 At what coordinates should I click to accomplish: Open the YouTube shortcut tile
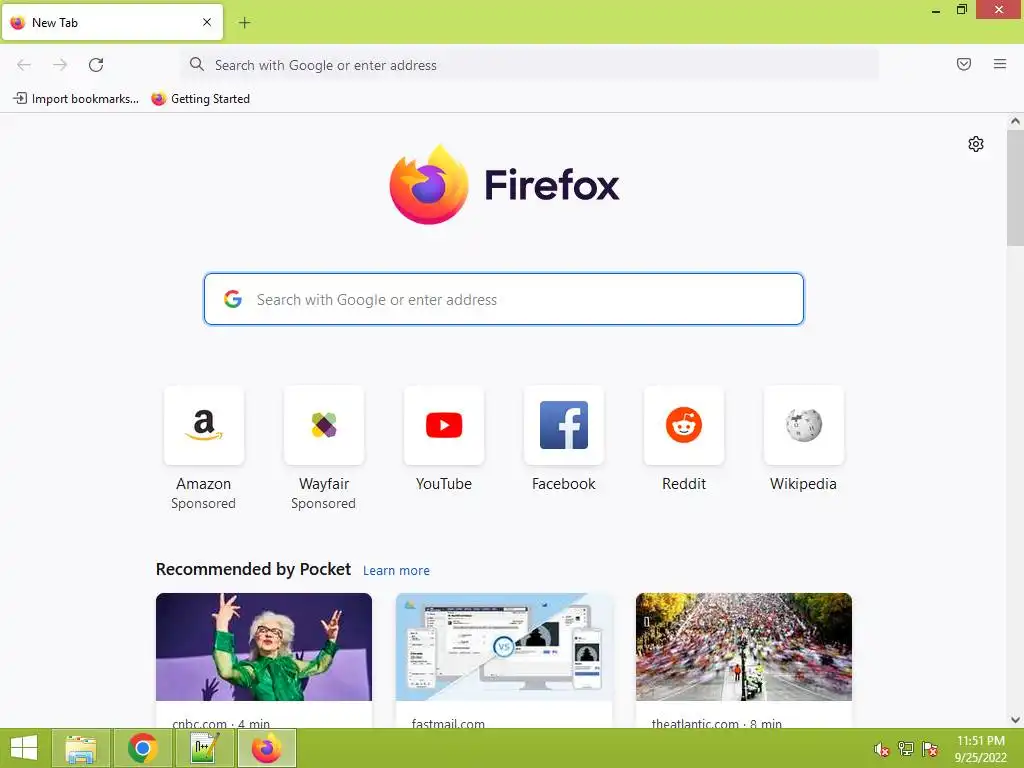pos(444,425)
